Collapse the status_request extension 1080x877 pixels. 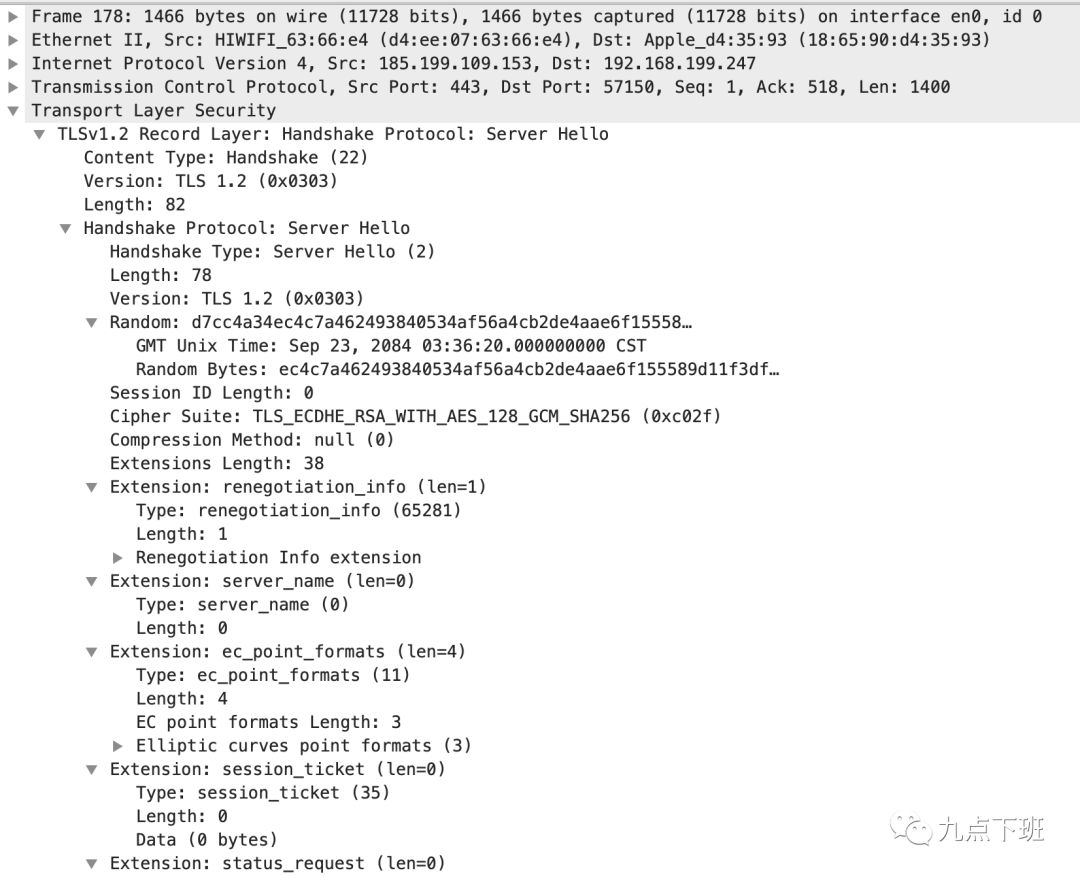(92, 863)
